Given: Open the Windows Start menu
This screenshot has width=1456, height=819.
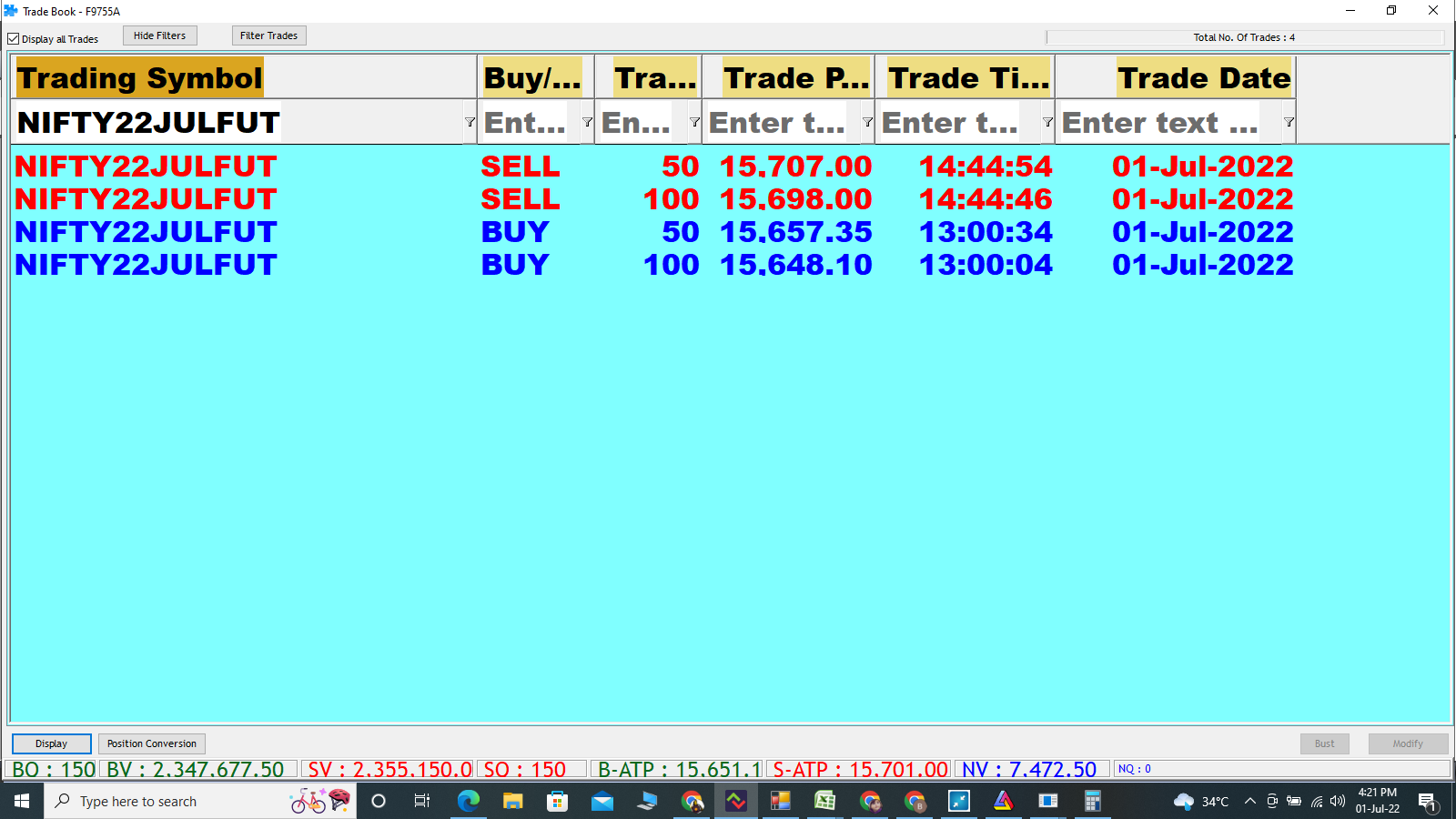Looking at the screenshot, I should pos(22,801).
